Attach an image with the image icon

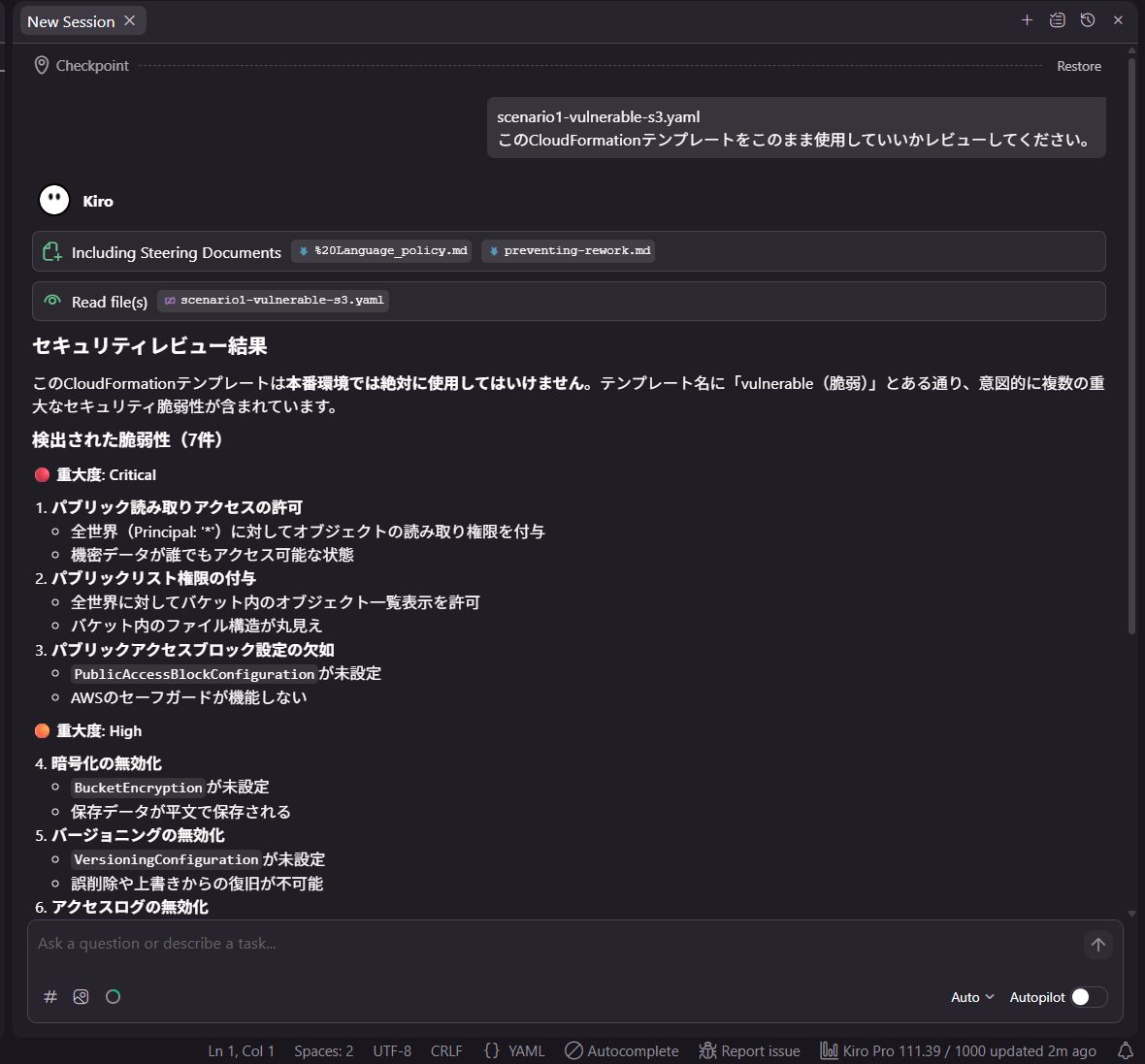coord(81,996)
